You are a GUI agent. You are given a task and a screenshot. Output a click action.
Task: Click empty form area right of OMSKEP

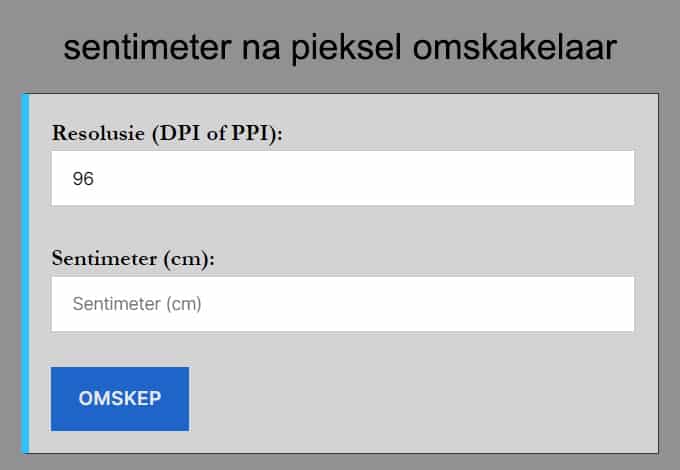(x=420, y=398)
